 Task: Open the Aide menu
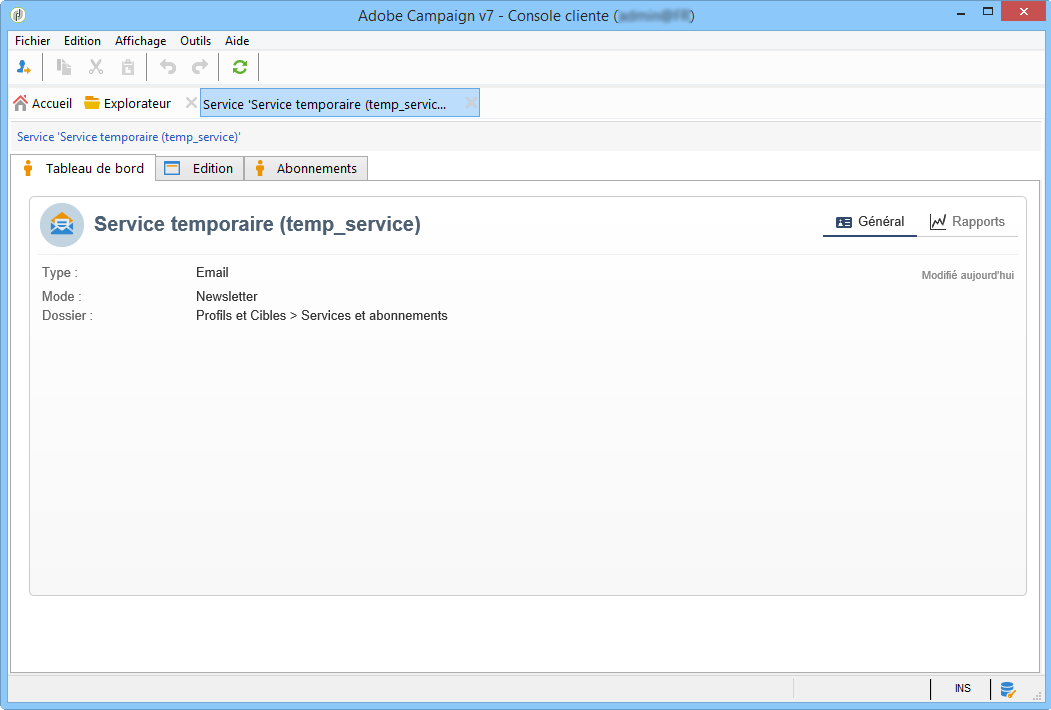(x=237, y=41)
